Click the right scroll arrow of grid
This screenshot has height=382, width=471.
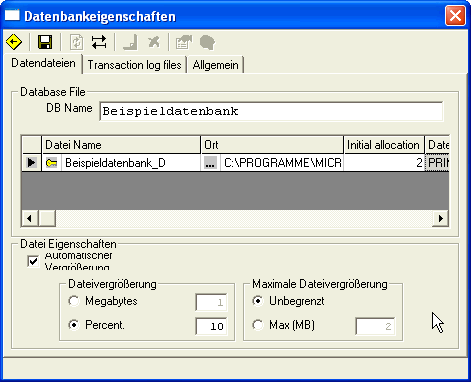coord(440,218)
